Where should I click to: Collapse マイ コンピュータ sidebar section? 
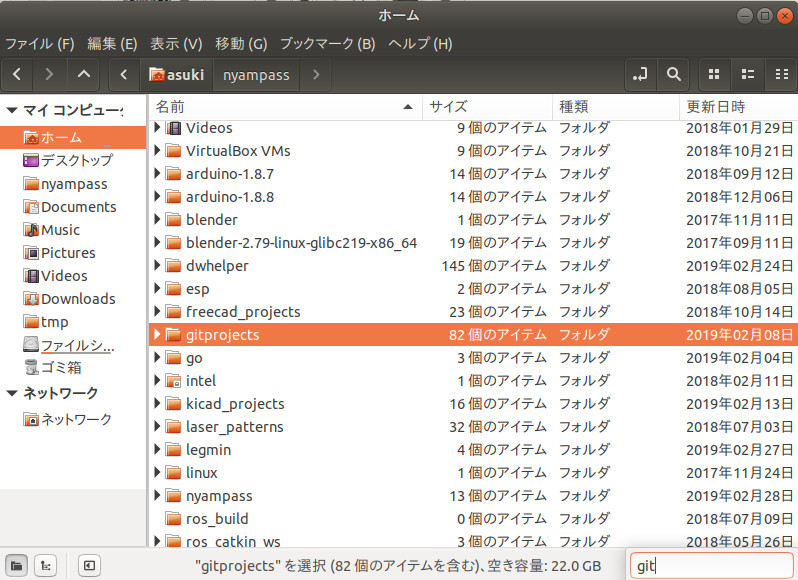[x=12, y=110]
